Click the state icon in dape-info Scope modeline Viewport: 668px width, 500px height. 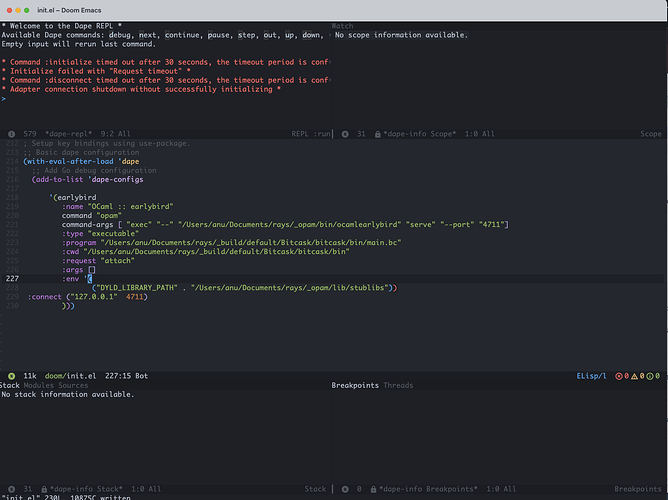click(345, 134)
